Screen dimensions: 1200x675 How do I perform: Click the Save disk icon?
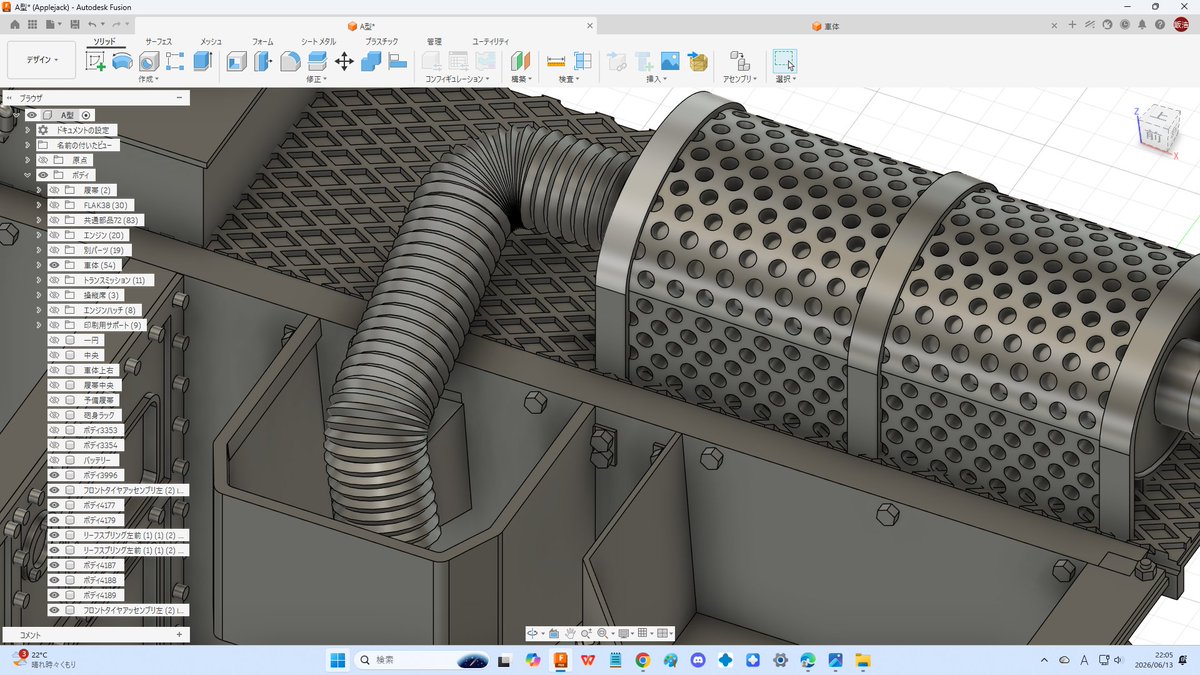[x=74, y=23]
